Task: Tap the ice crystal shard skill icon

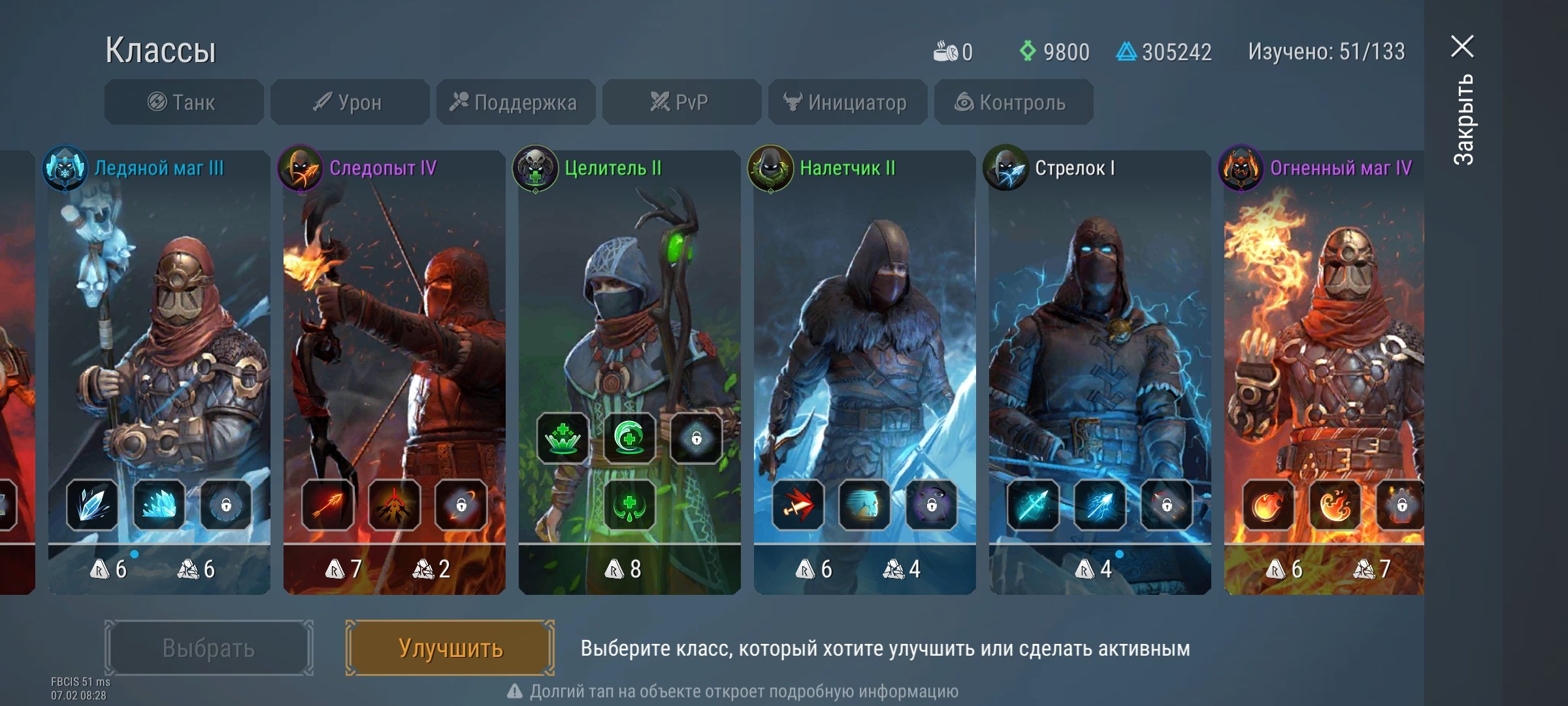Action: tap(92, 505)
